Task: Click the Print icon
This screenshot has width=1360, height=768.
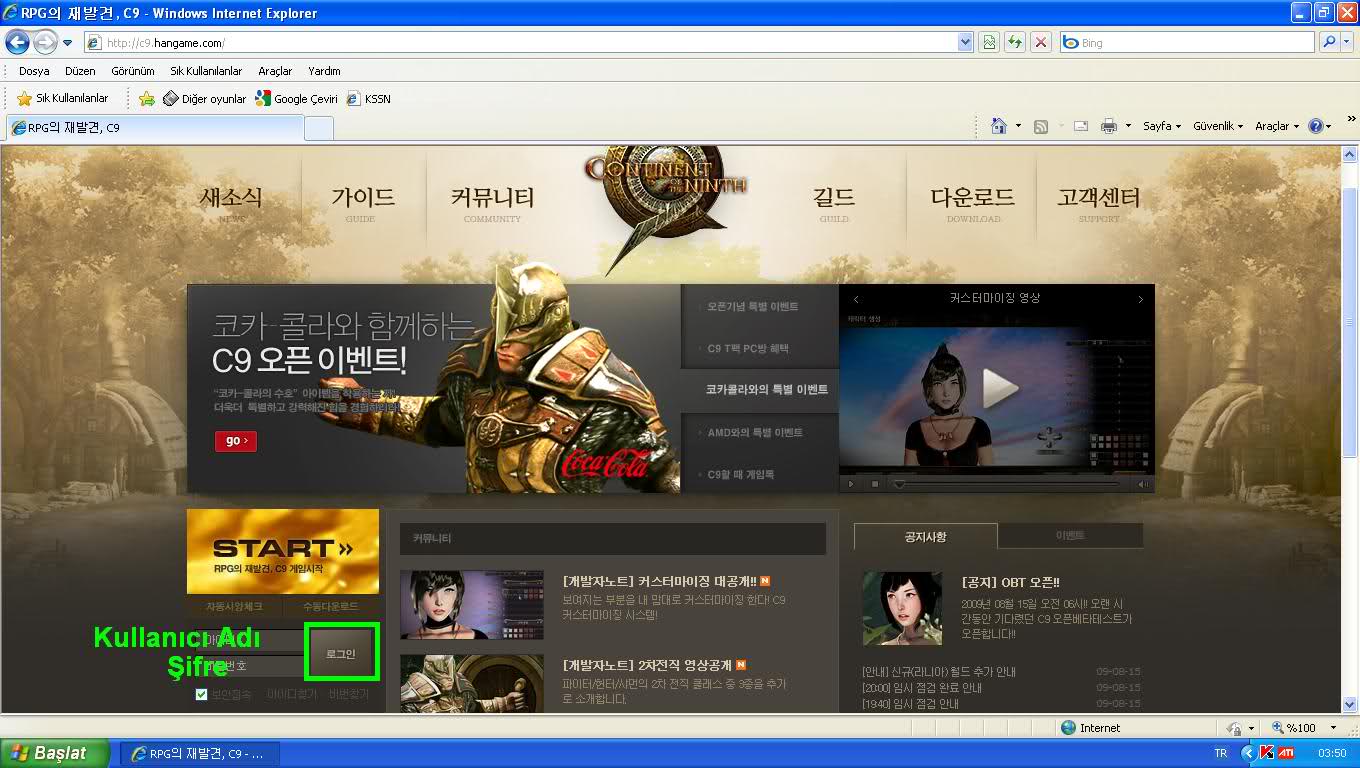Action: (x=1108, y=126)
